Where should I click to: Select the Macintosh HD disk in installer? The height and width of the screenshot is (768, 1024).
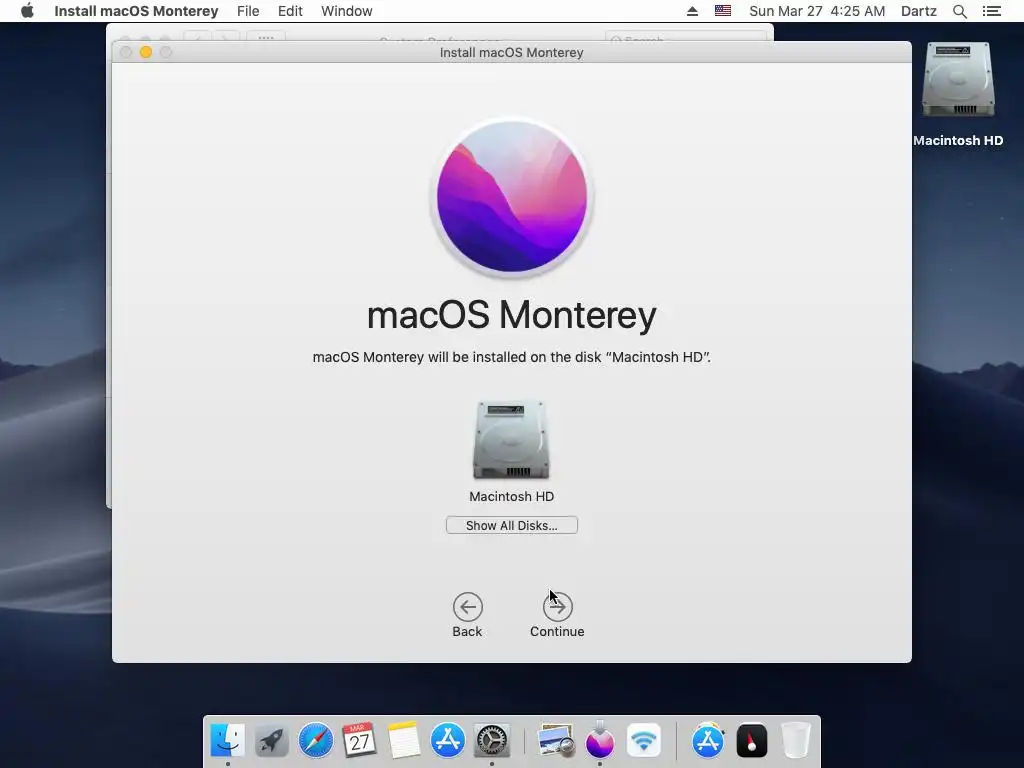pos(511,440)
